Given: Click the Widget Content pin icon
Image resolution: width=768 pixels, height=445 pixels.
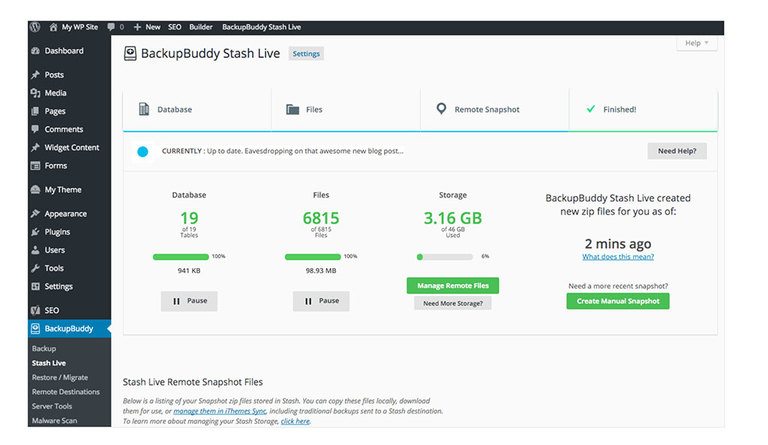Looking at the screenshot, I should (35, 147).
